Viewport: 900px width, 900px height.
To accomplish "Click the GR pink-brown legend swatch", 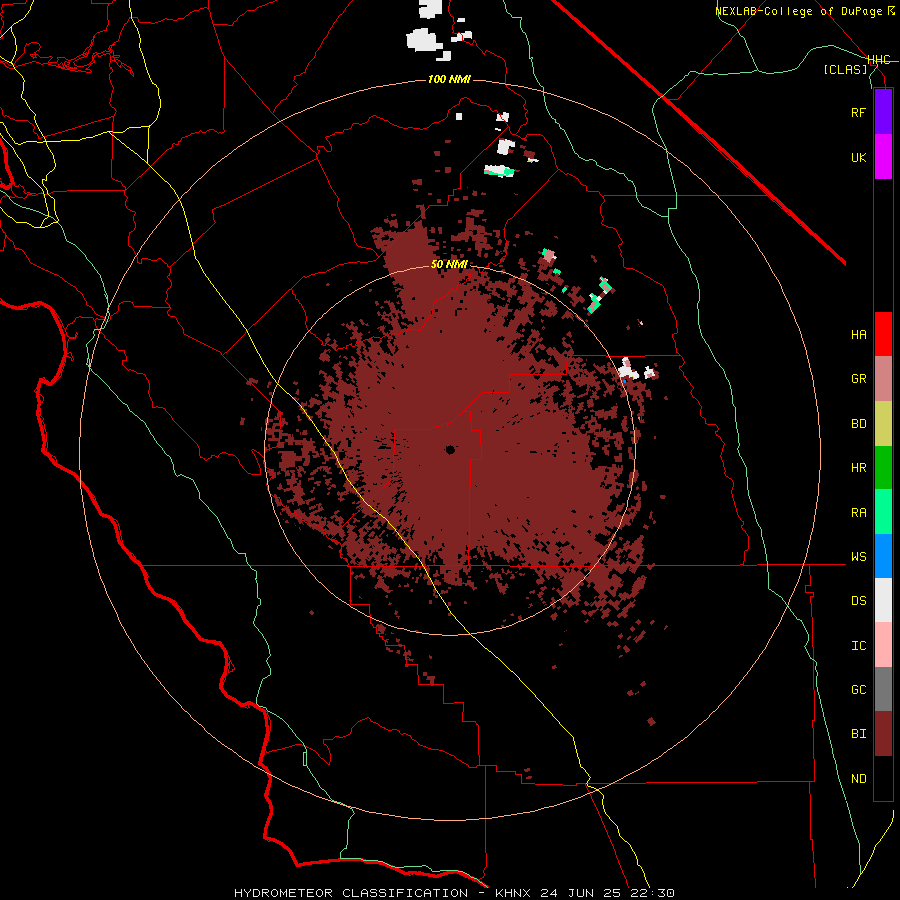I will pos(883,379).
